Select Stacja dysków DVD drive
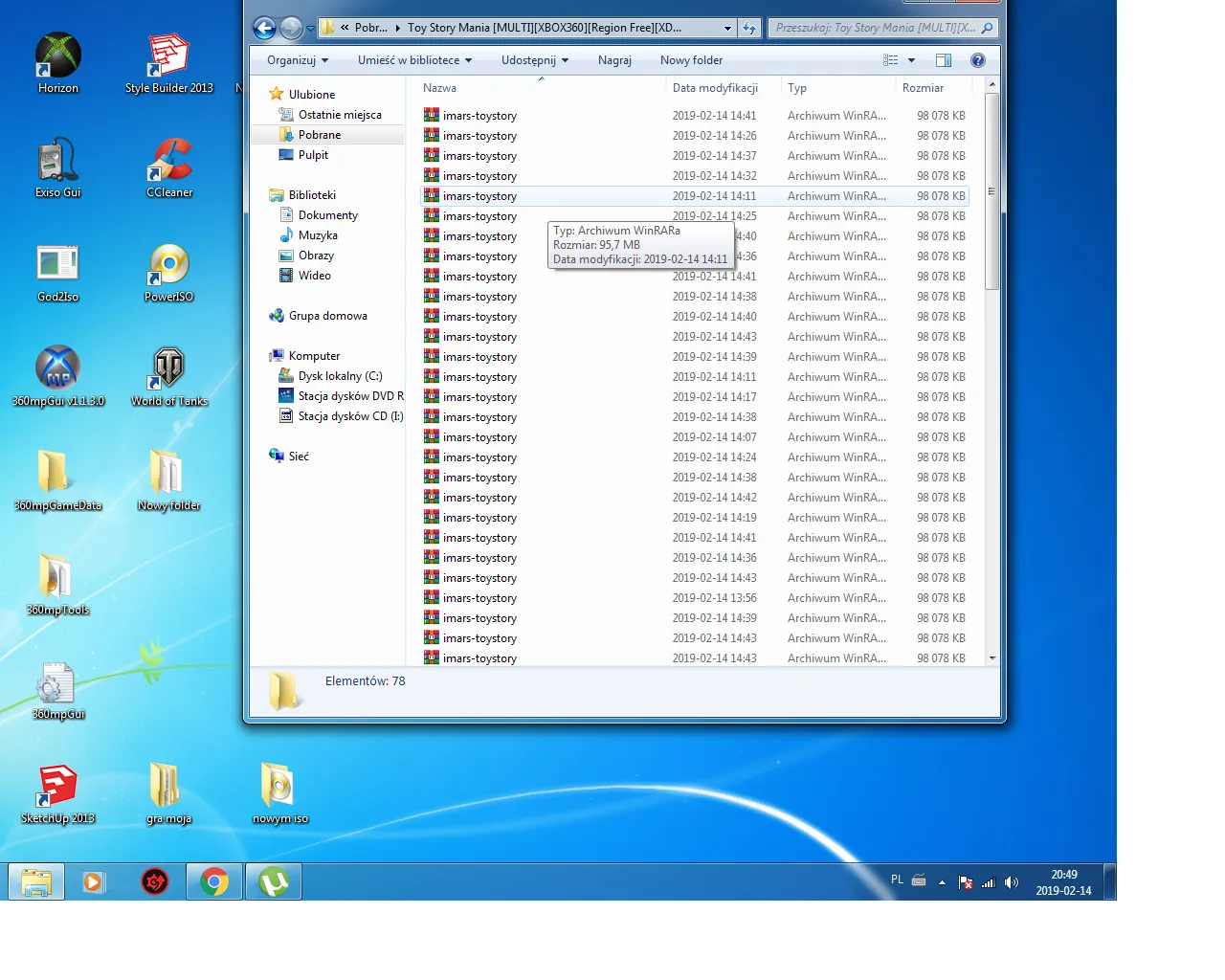1225x980 pixels. (x=350, y=396)
